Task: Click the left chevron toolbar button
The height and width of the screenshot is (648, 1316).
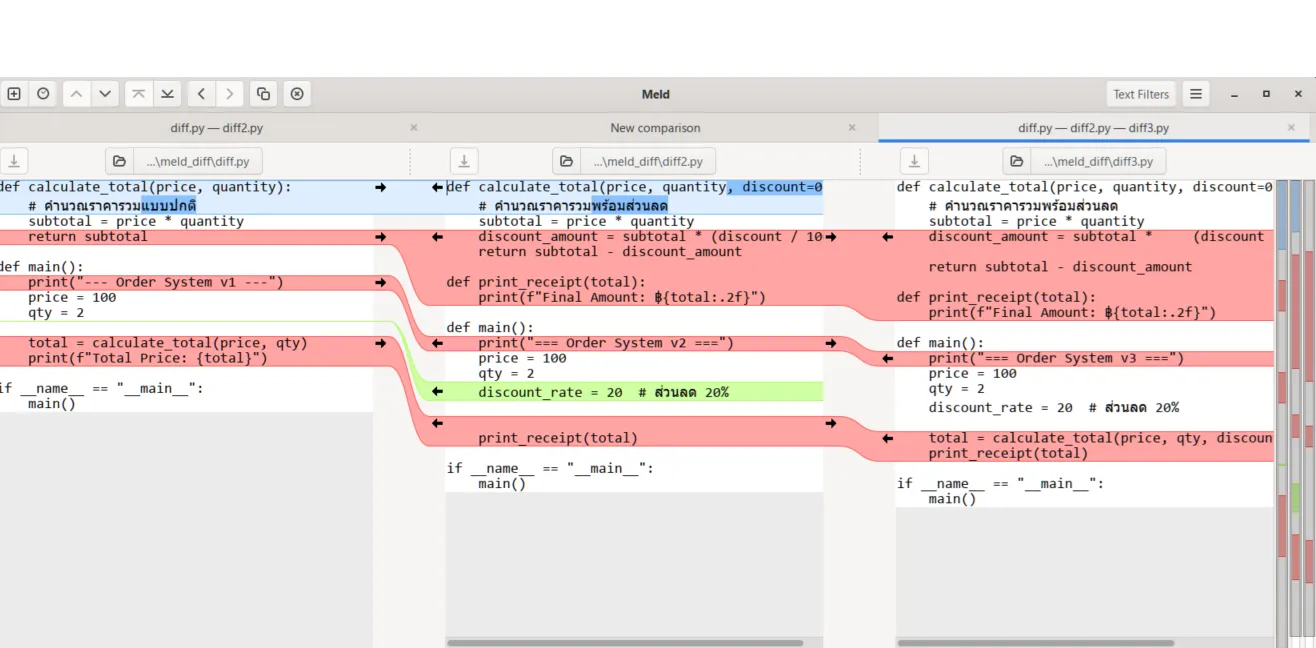Action: pyautogui.click(x=201, y=94)
